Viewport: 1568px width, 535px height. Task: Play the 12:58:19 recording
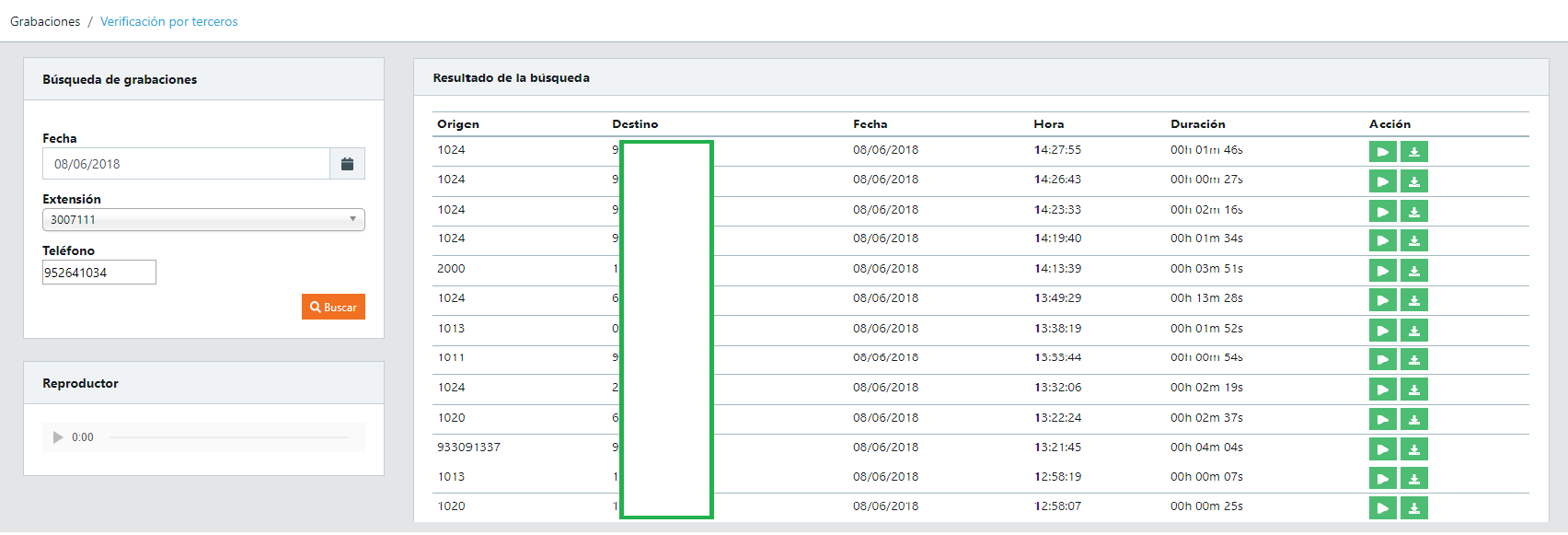[1382, 479]
